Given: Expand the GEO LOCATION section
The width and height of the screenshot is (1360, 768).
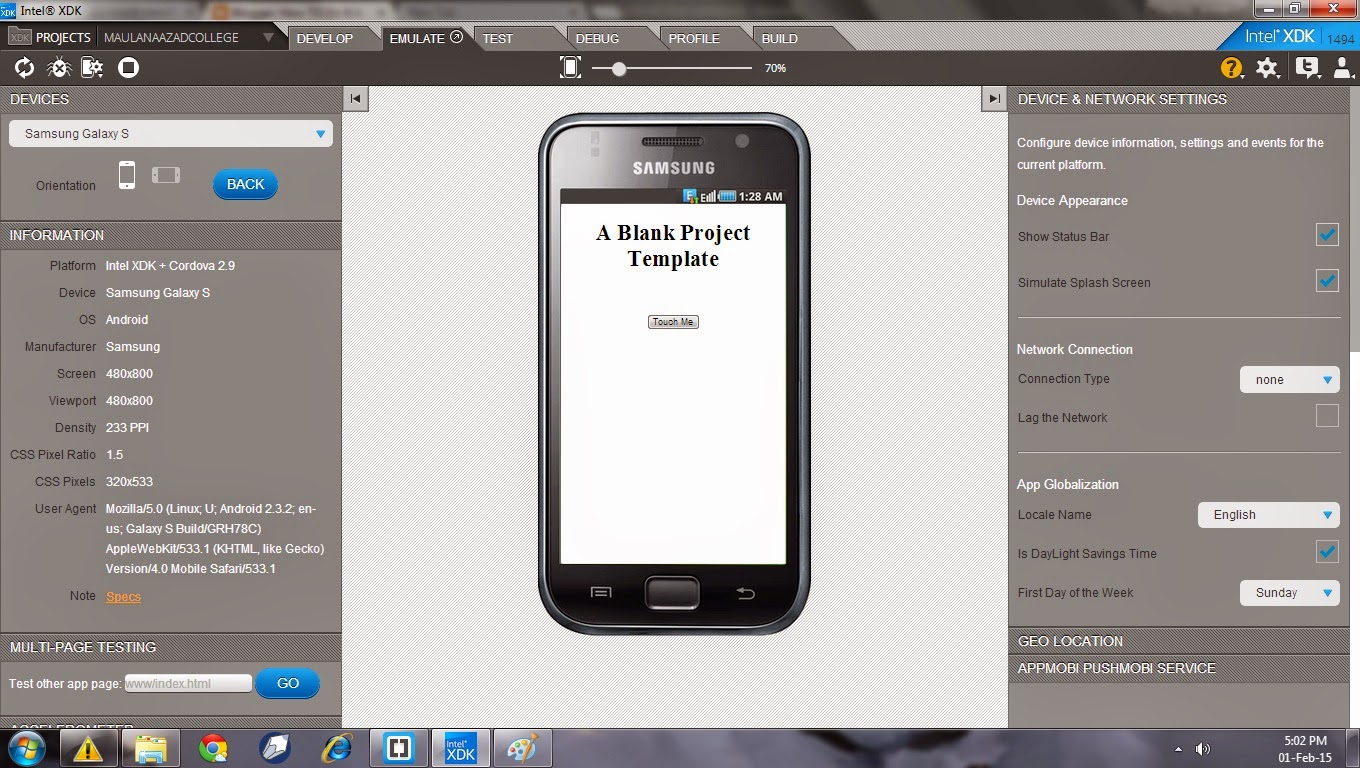Looking at the screenshot, I should (1179, 641).
